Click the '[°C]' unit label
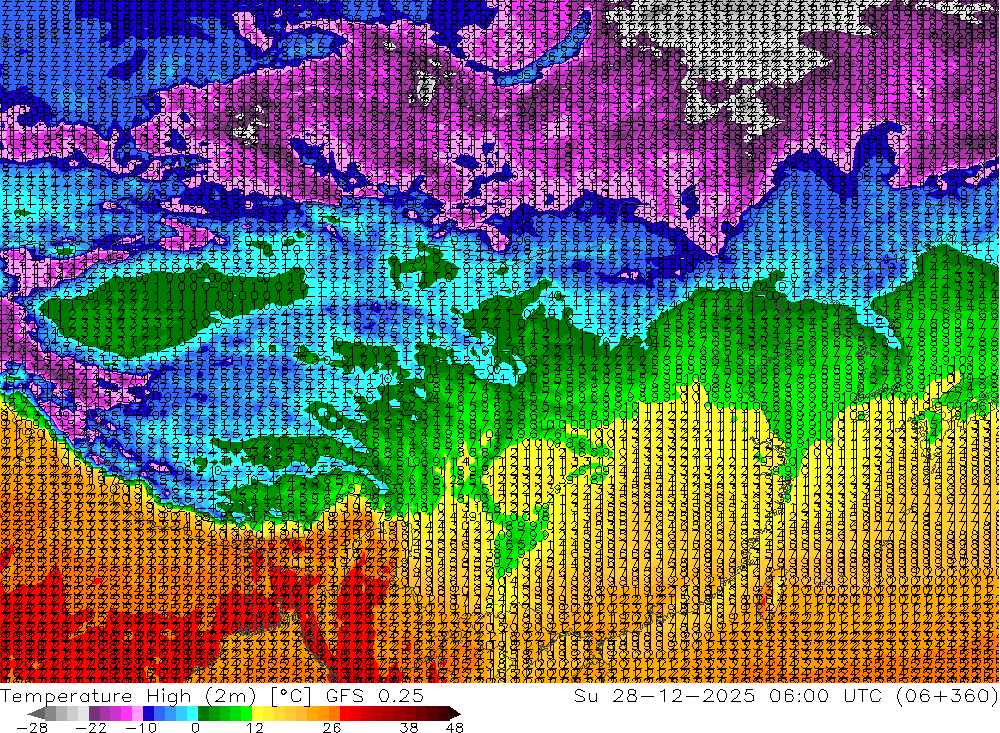 (x=291, y=696)
